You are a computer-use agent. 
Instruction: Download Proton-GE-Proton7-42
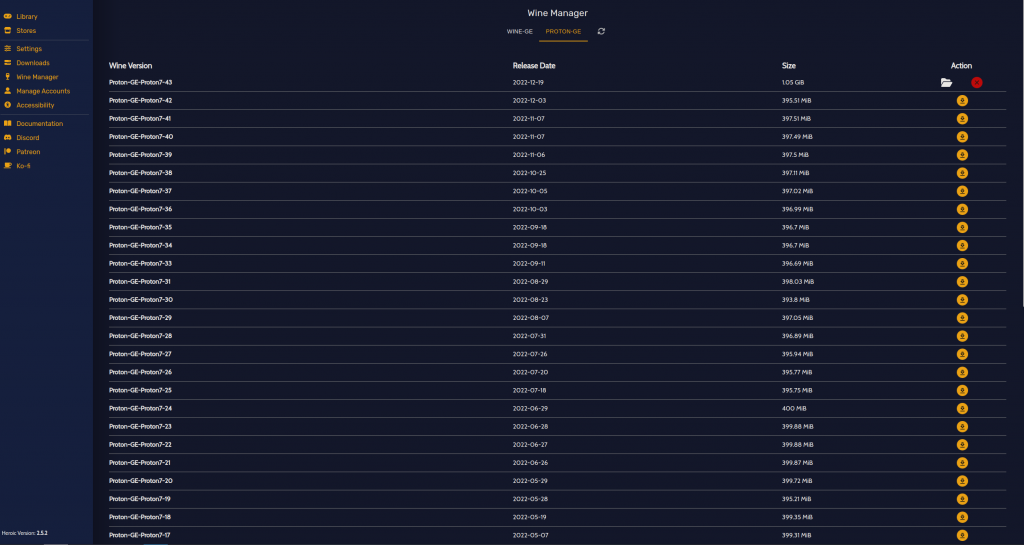[x=962, y=101]
